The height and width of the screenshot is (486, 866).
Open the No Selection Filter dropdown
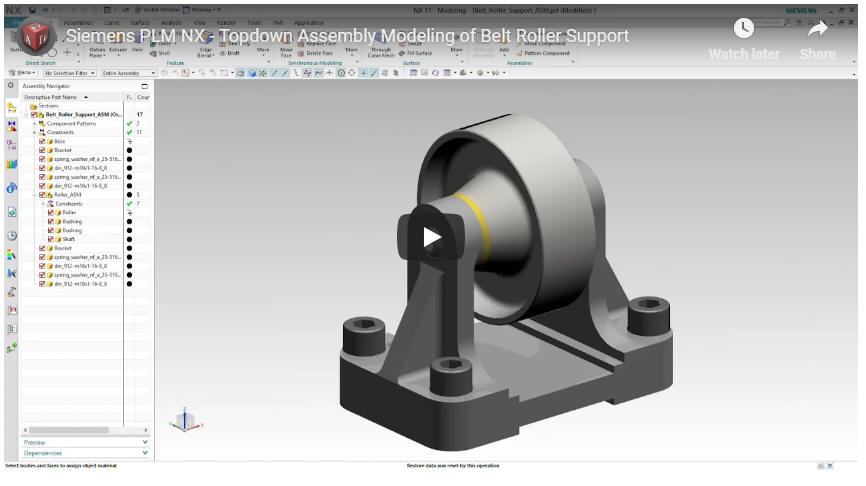click(69, 73)
